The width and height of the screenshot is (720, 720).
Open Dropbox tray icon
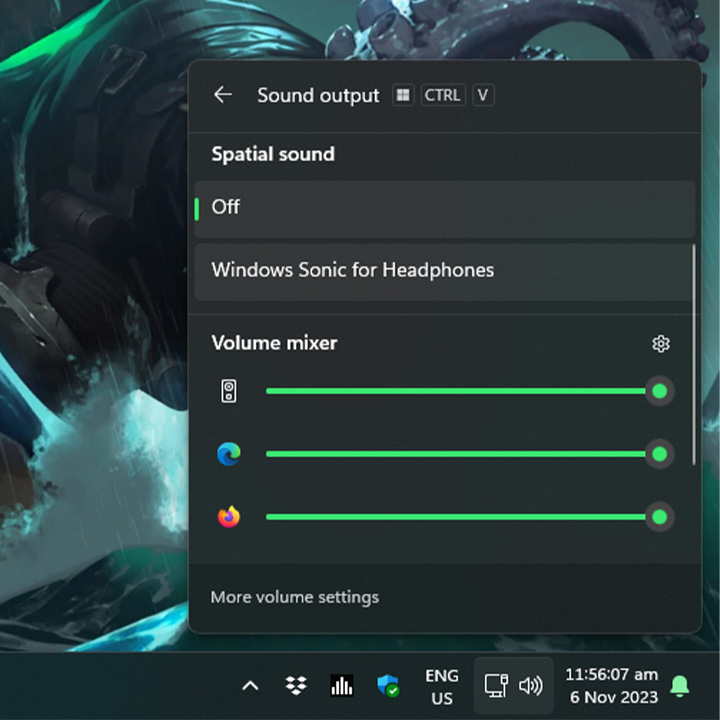pos(296,686)
